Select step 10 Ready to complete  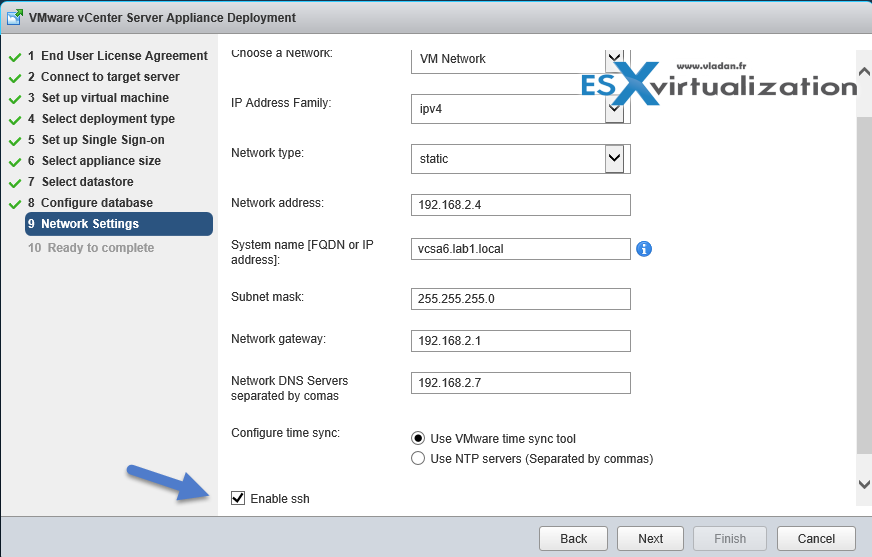tap(91, 248)
